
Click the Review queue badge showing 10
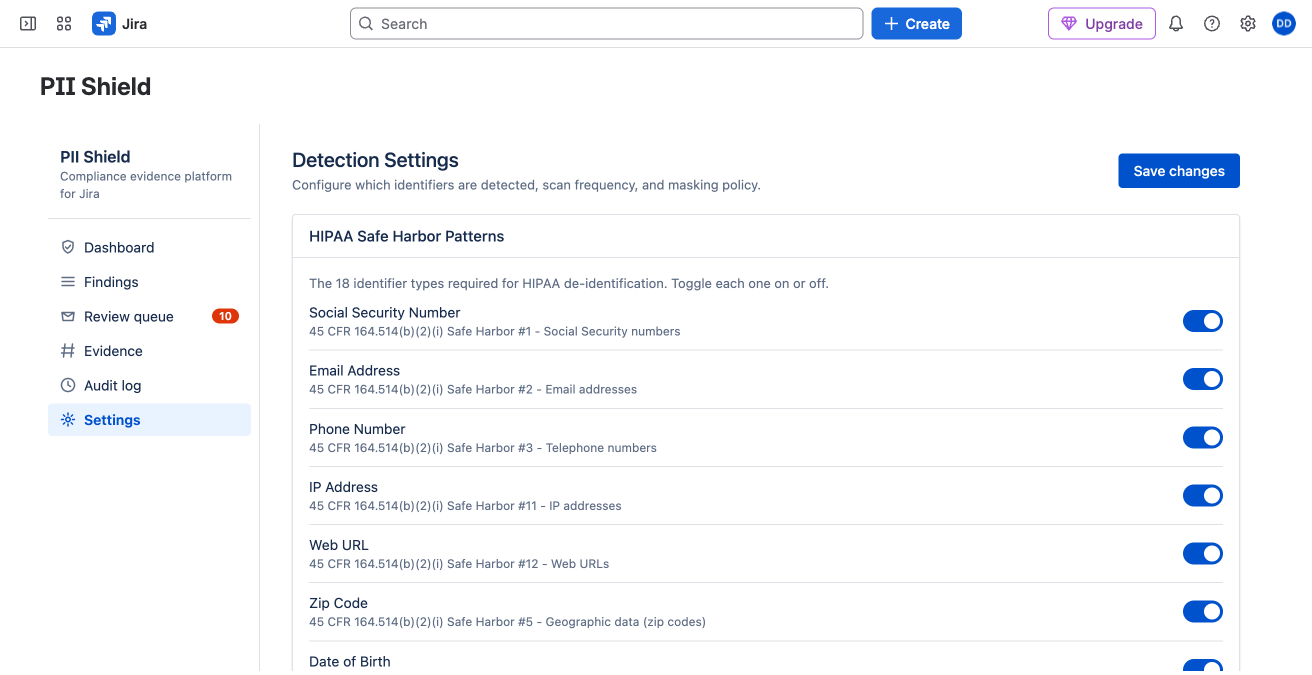tap(225, 316)
